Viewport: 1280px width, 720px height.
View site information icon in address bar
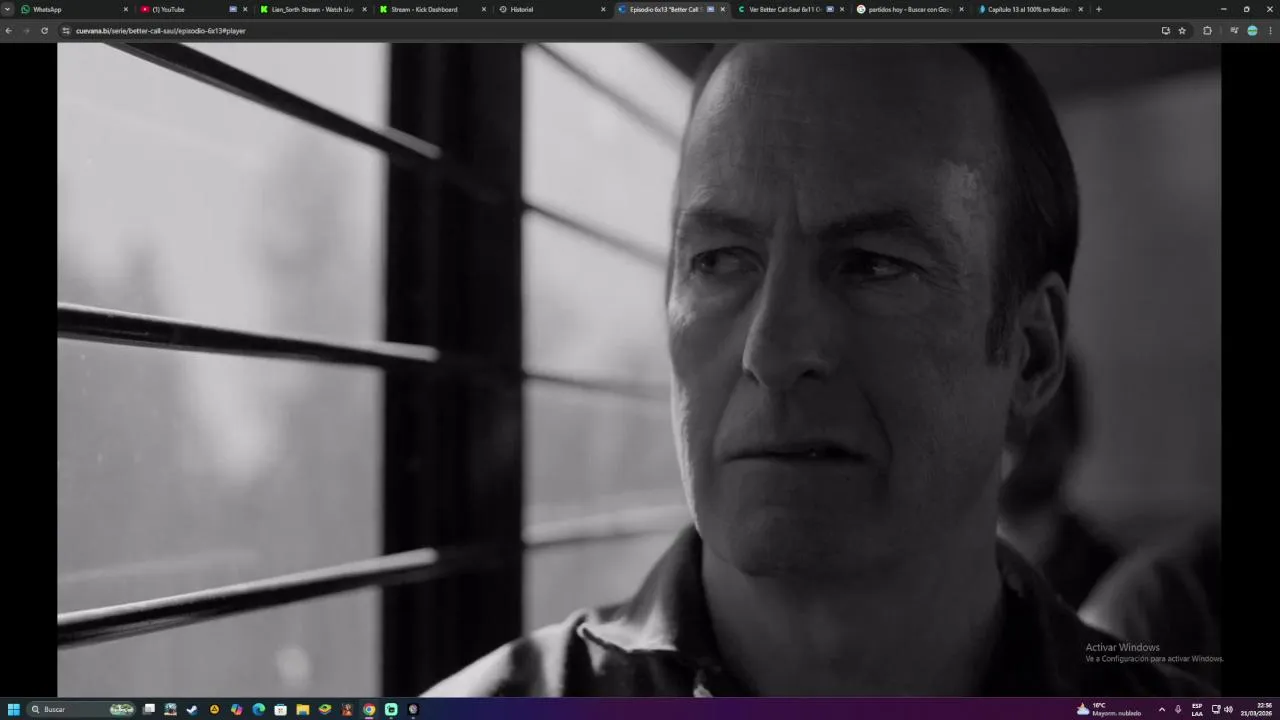tap(66, 31)
